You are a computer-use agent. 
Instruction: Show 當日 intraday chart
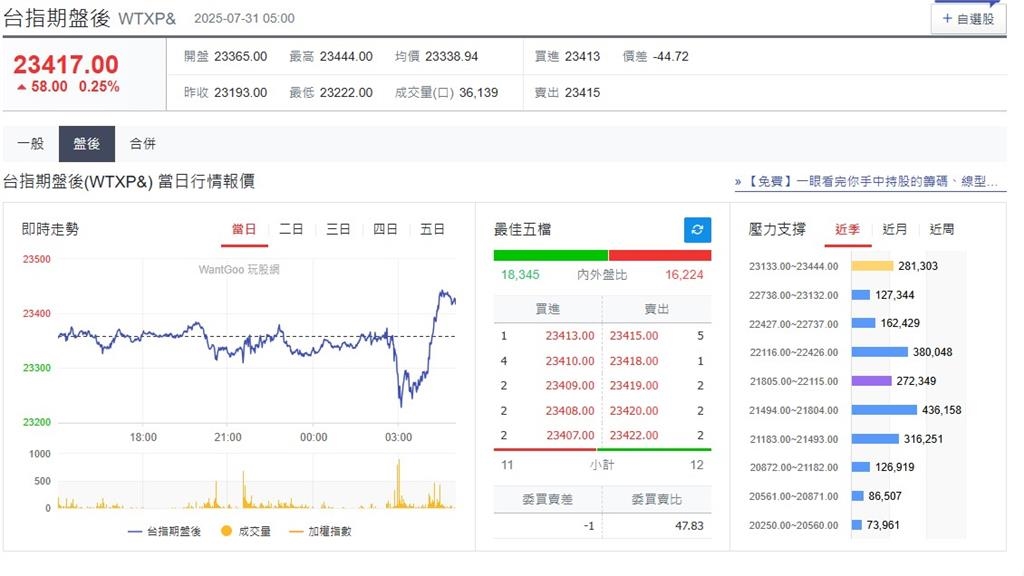click(x=244, y=229)
